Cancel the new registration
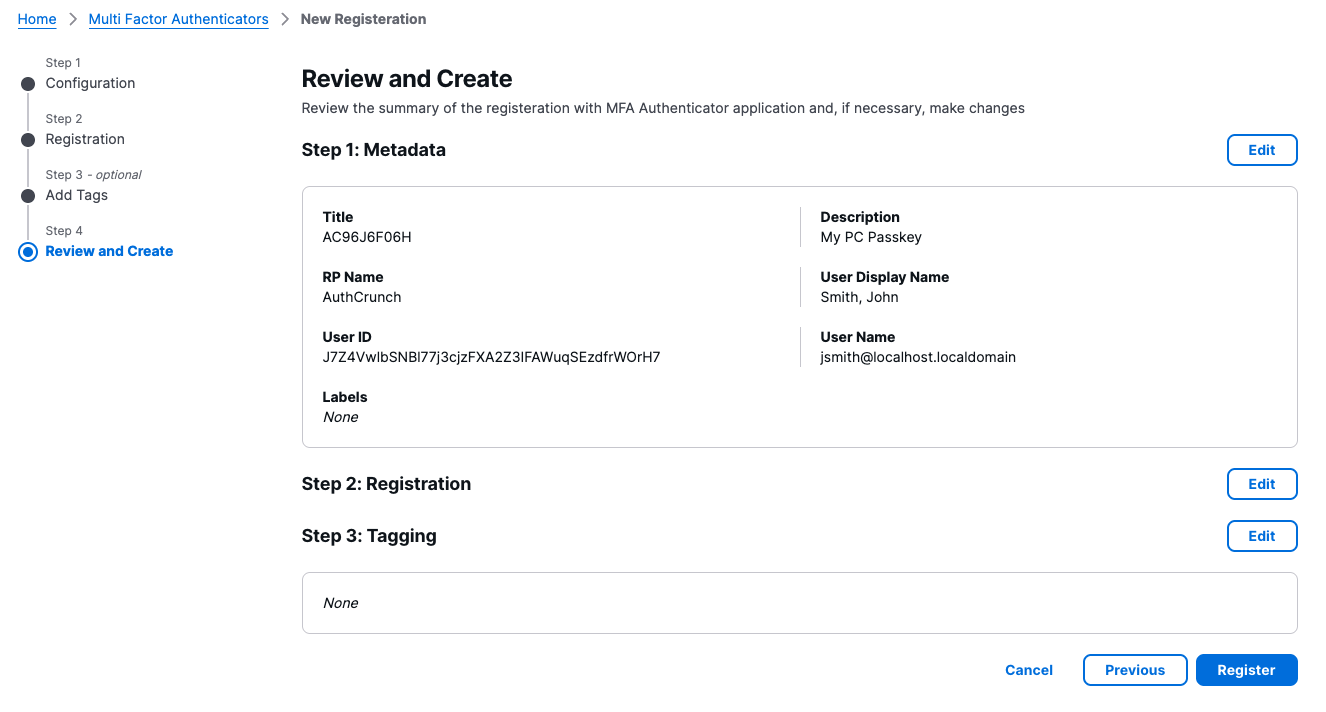 pyautogui.click(x=1028, y=670)
